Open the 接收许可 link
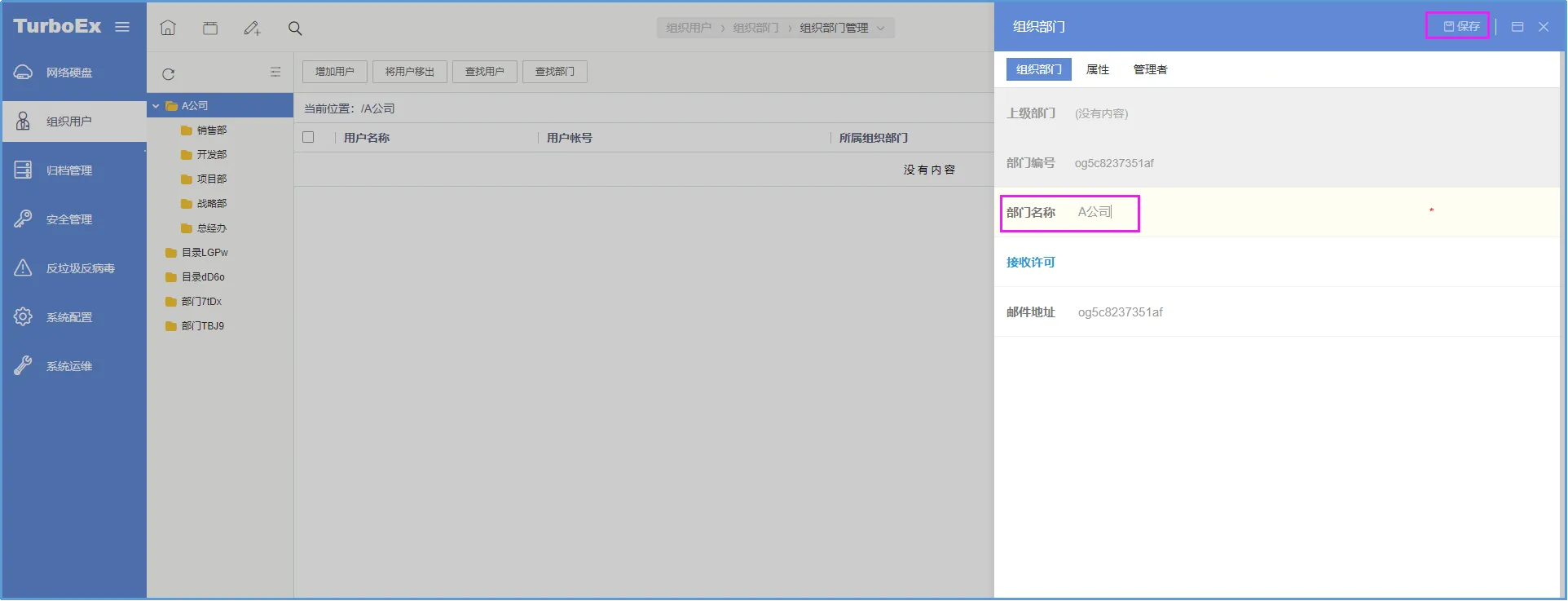 coord(1031,262)
